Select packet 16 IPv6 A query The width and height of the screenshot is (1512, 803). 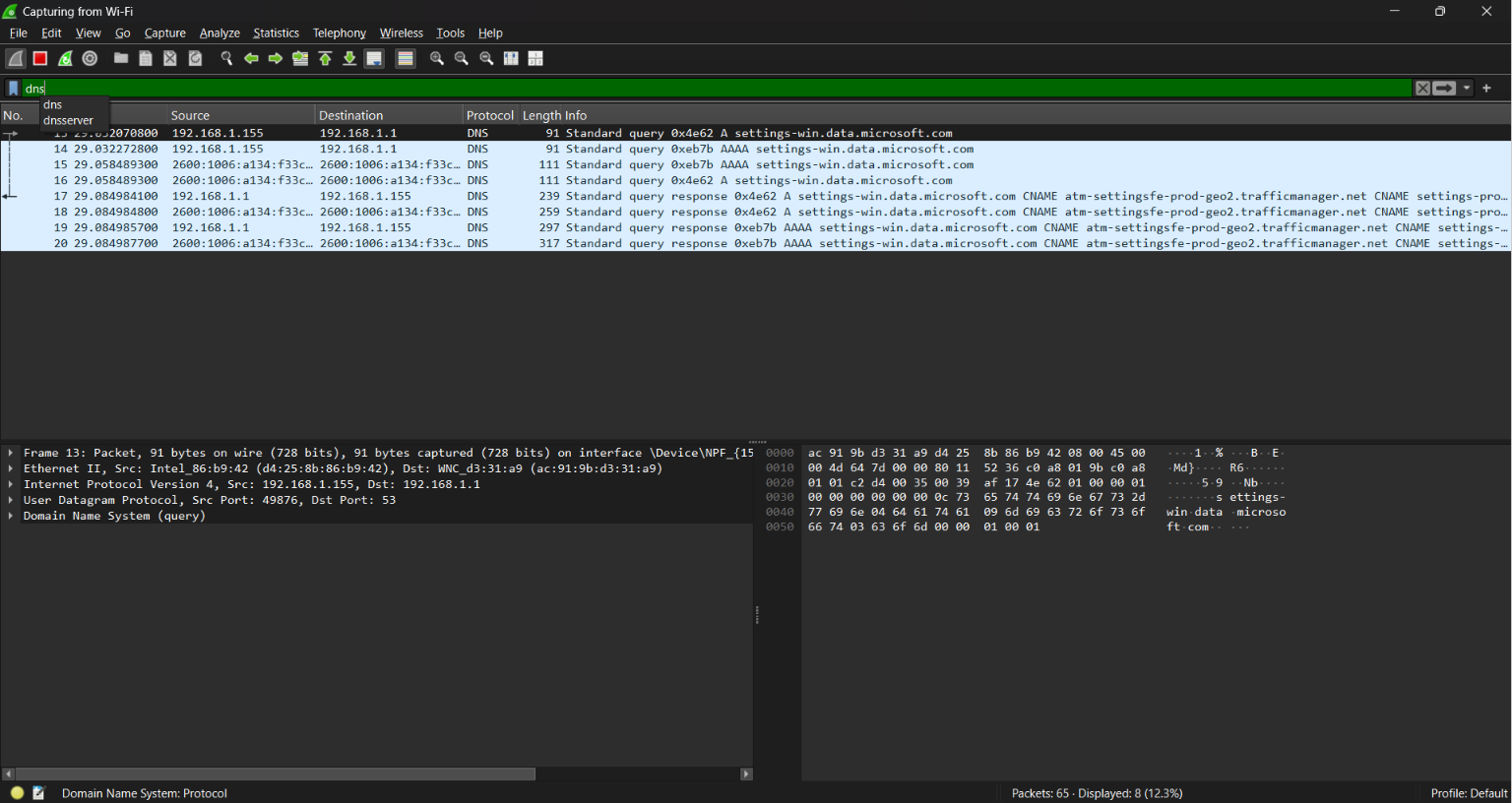point(756,181)
